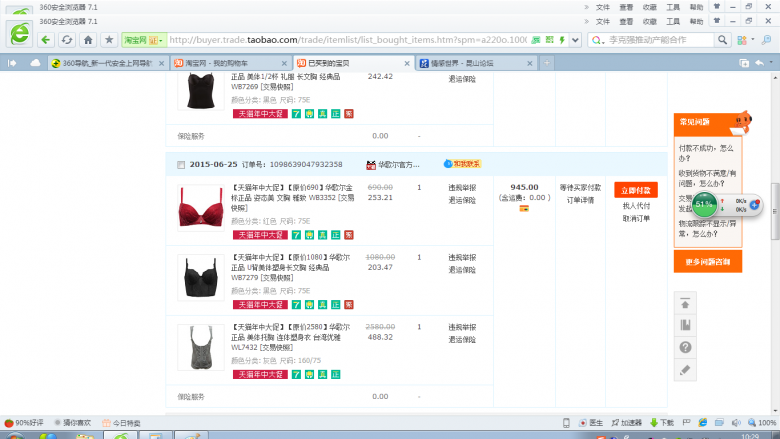
Task: Click the green 51% accelerator ball
Action: point(704,204)
